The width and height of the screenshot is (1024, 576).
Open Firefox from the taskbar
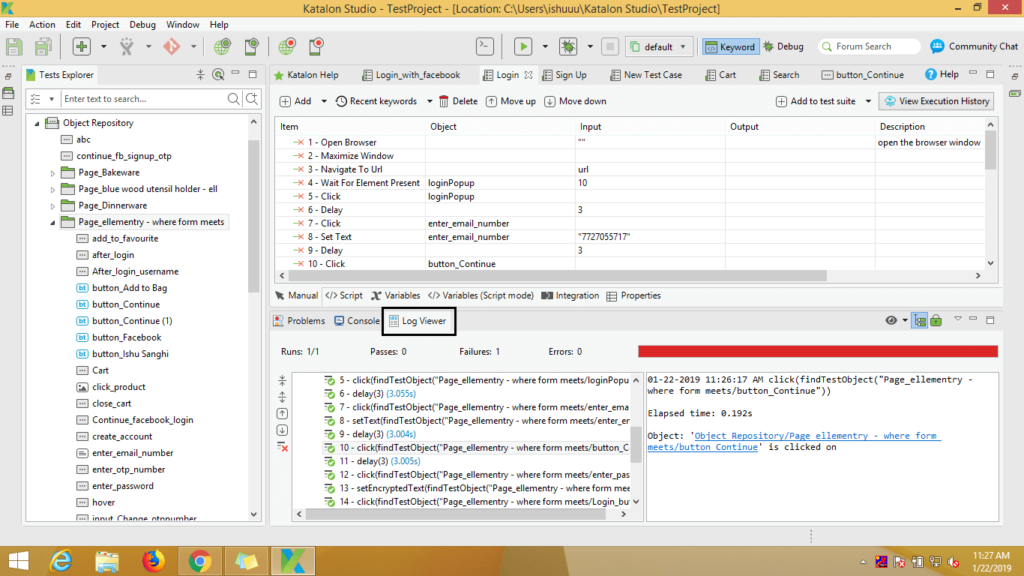coord(153,561)
